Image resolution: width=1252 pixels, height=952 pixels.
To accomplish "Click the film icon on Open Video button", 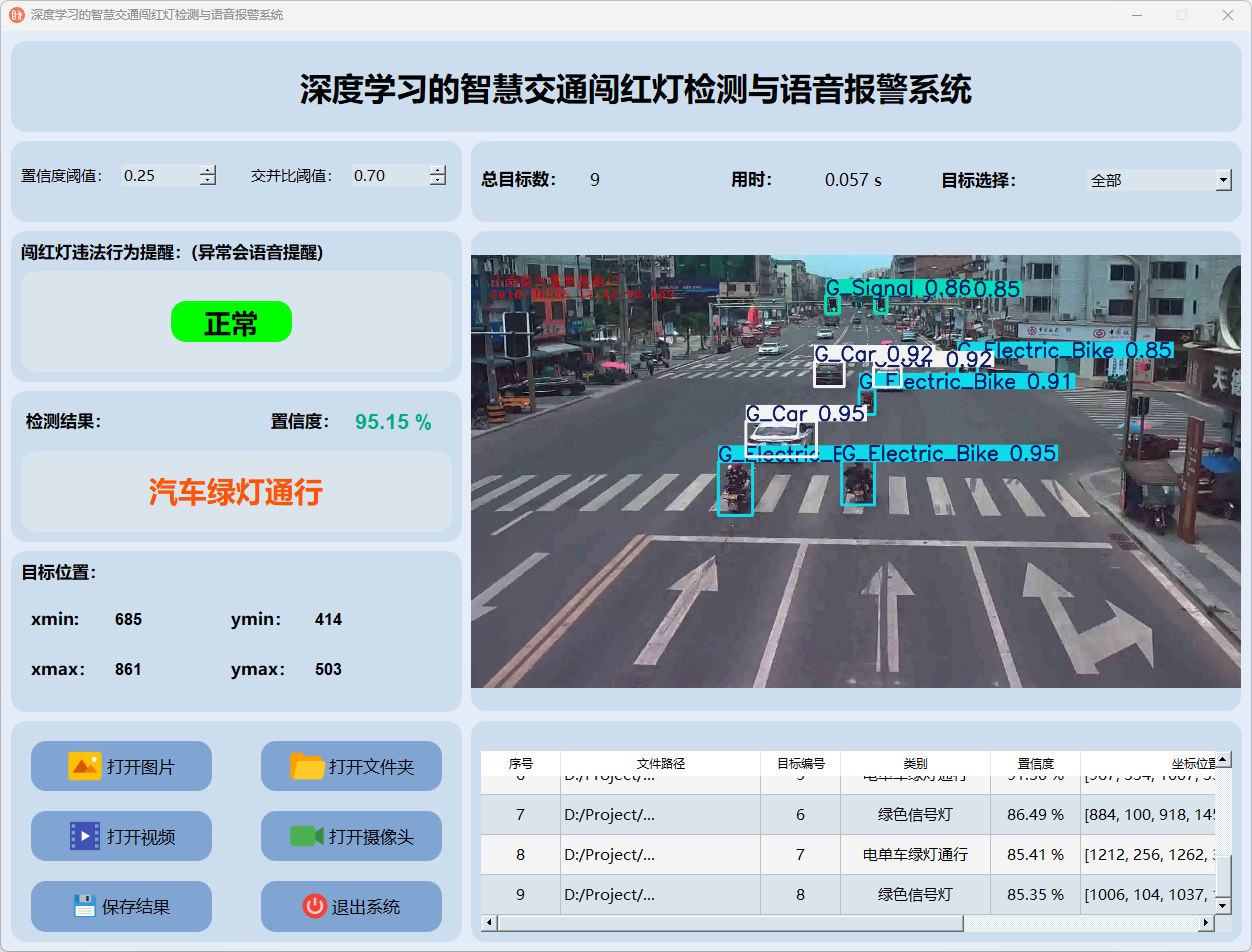I will pos(84,836).
